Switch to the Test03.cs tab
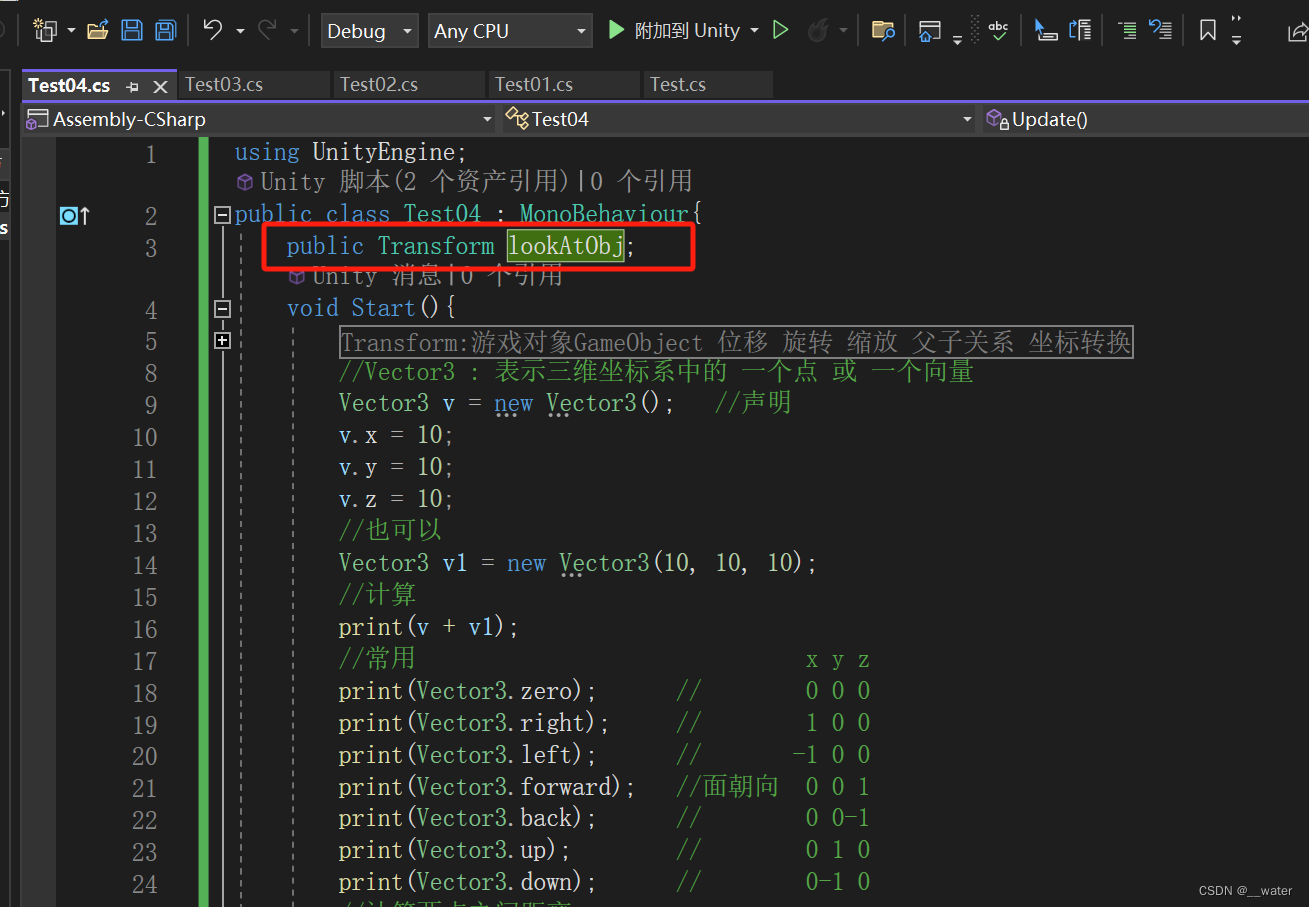Screen dimensions: 1309x907 [225, 85]
